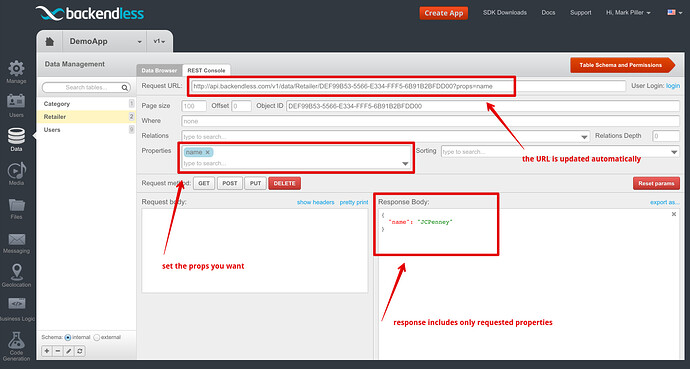The width and height of the screenshot is (690, 369).
Task: Click the search tables magnifier icon
Action: (125, 88)
